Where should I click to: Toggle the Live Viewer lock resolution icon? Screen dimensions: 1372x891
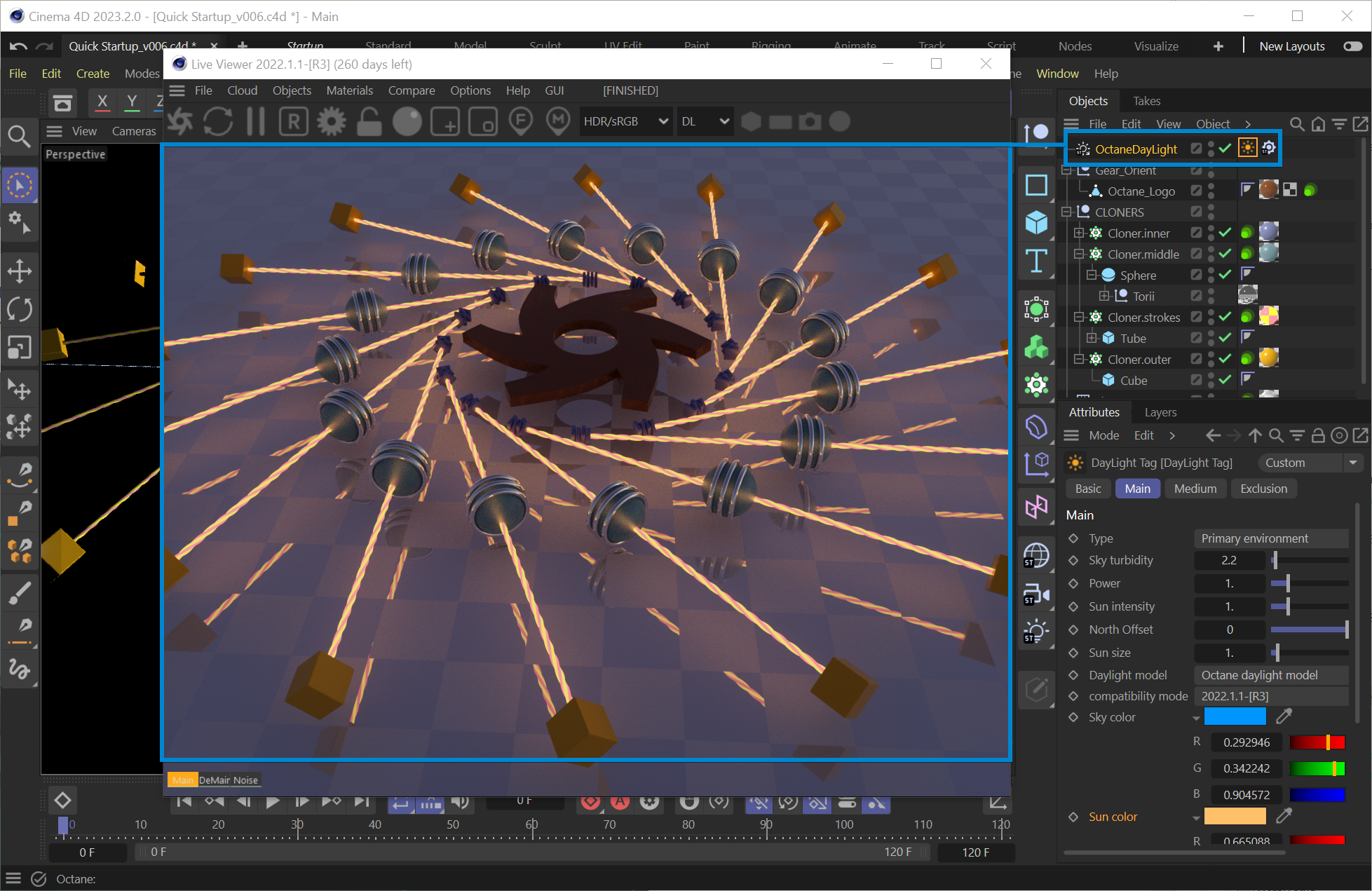[369, 122]
